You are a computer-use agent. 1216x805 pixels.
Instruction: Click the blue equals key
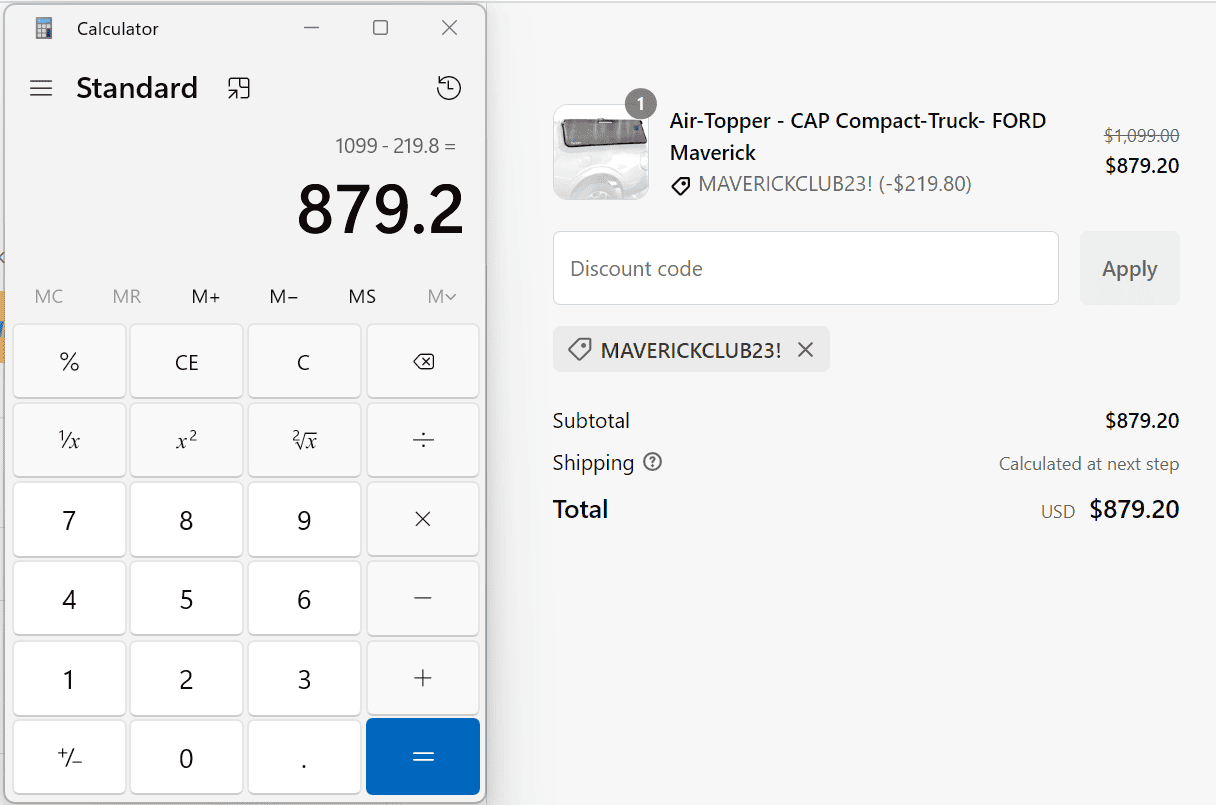tap(423, 757)
